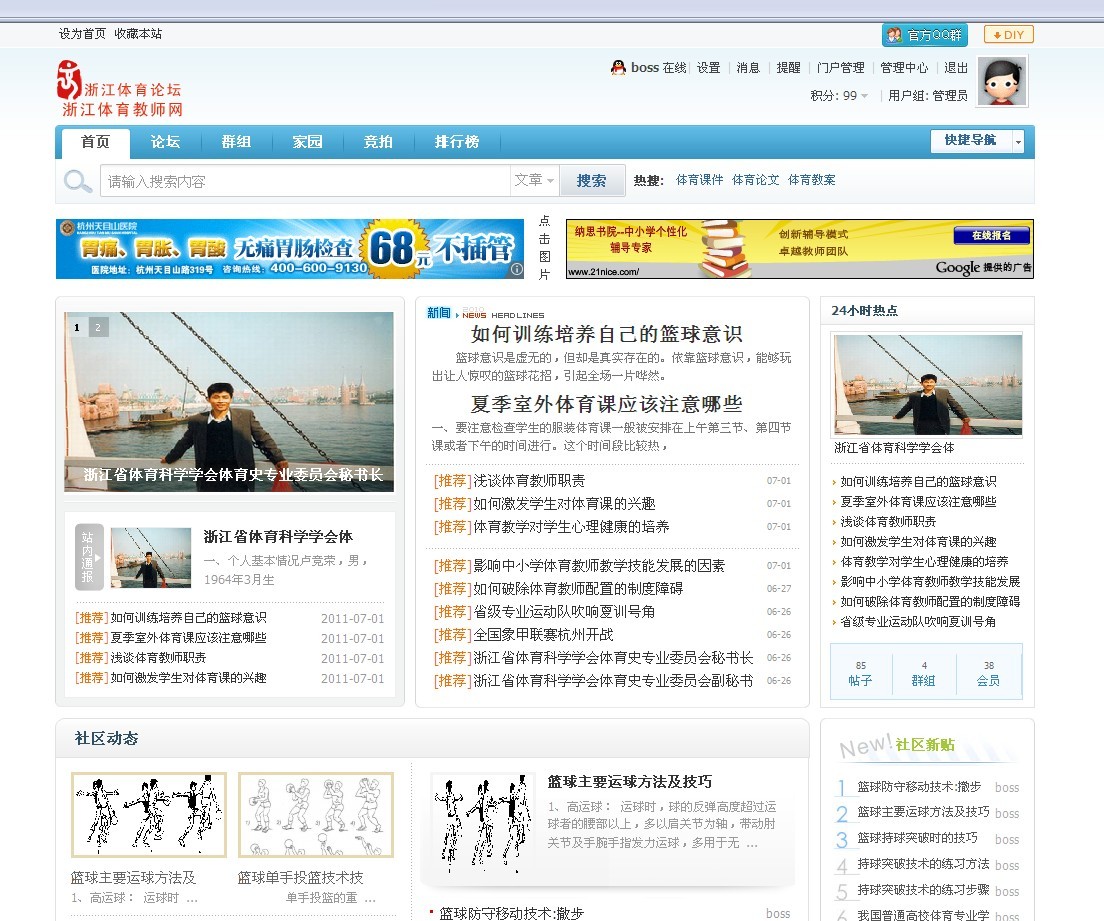The image size is (1104, 921).
Task: Open headline 夏季室外体育课应该注意哪些
Action: coord(606,404)
